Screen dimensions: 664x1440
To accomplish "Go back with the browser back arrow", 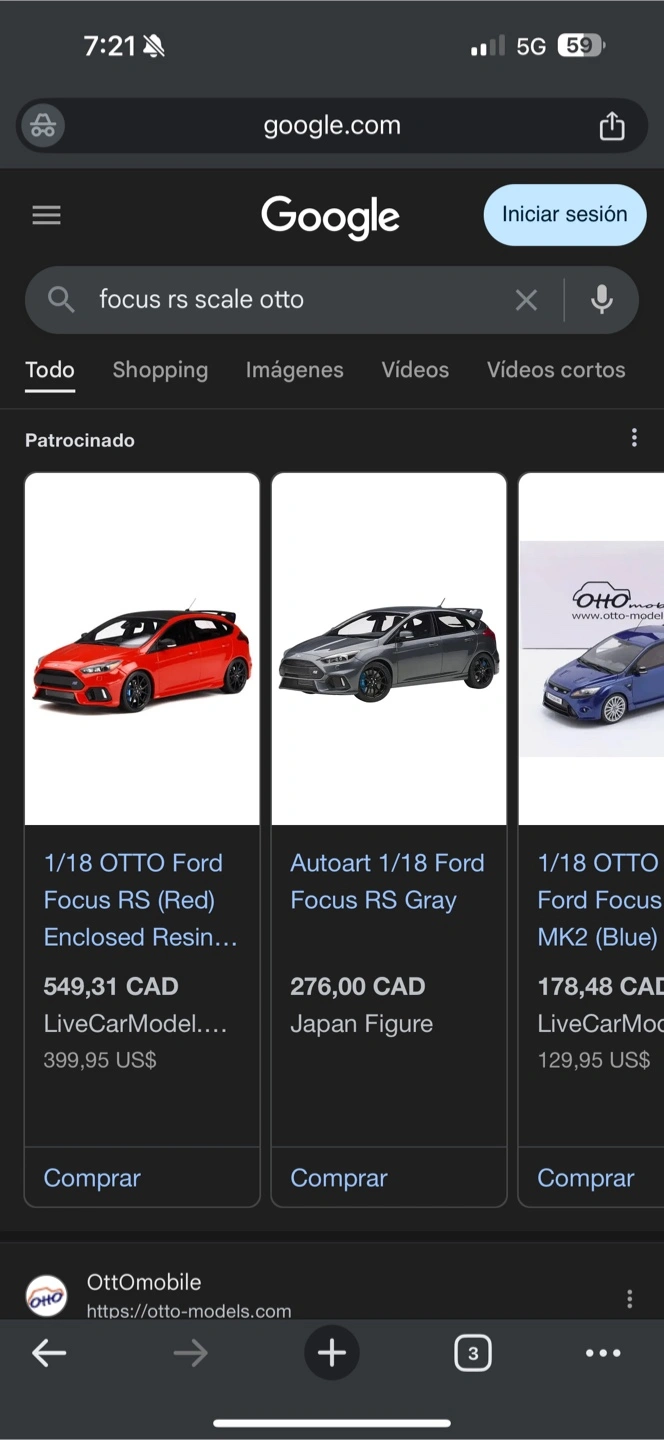I will tap(49, 1353).
